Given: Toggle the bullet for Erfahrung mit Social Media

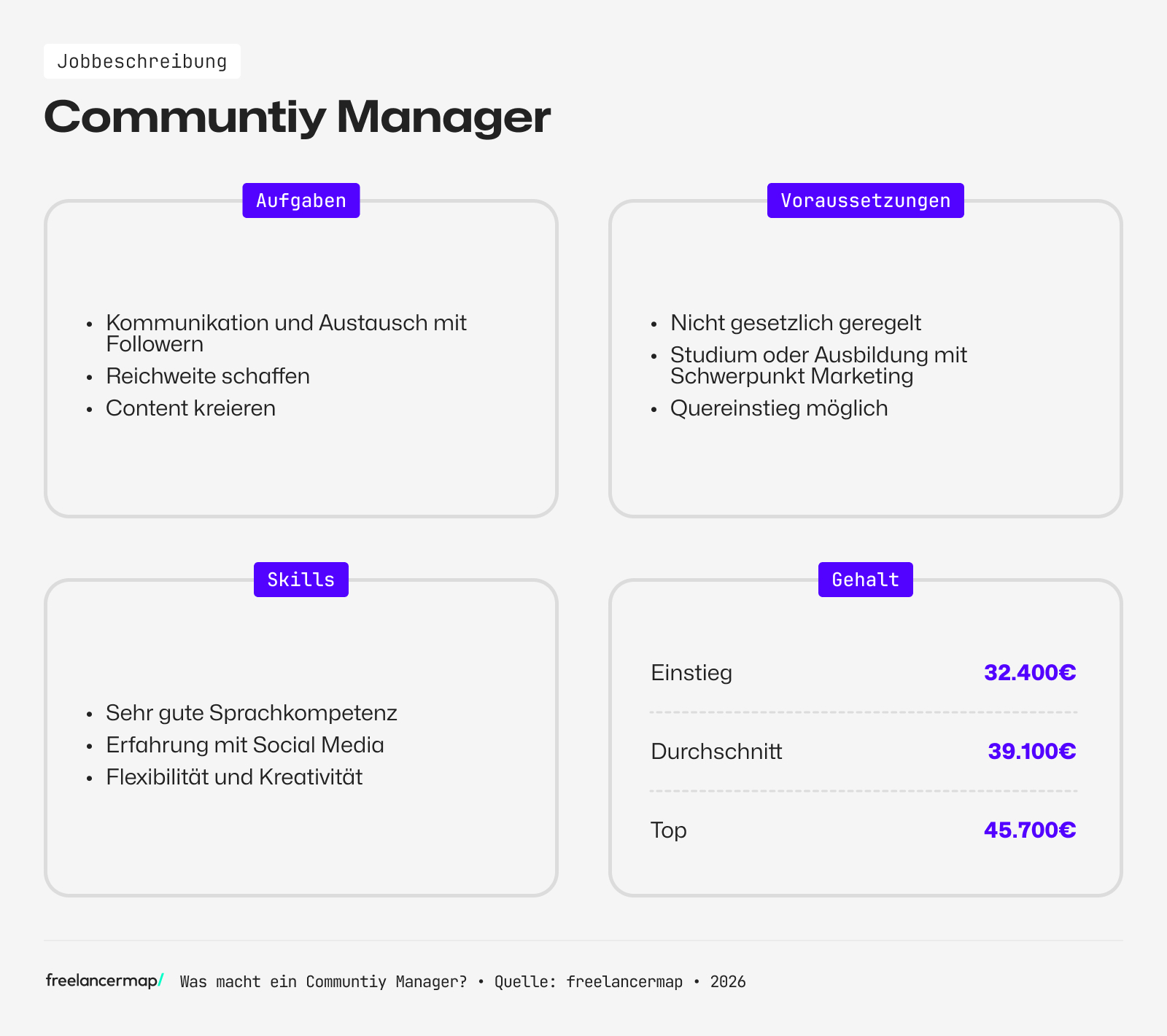Looking at the screenshot, I should 90,746.
